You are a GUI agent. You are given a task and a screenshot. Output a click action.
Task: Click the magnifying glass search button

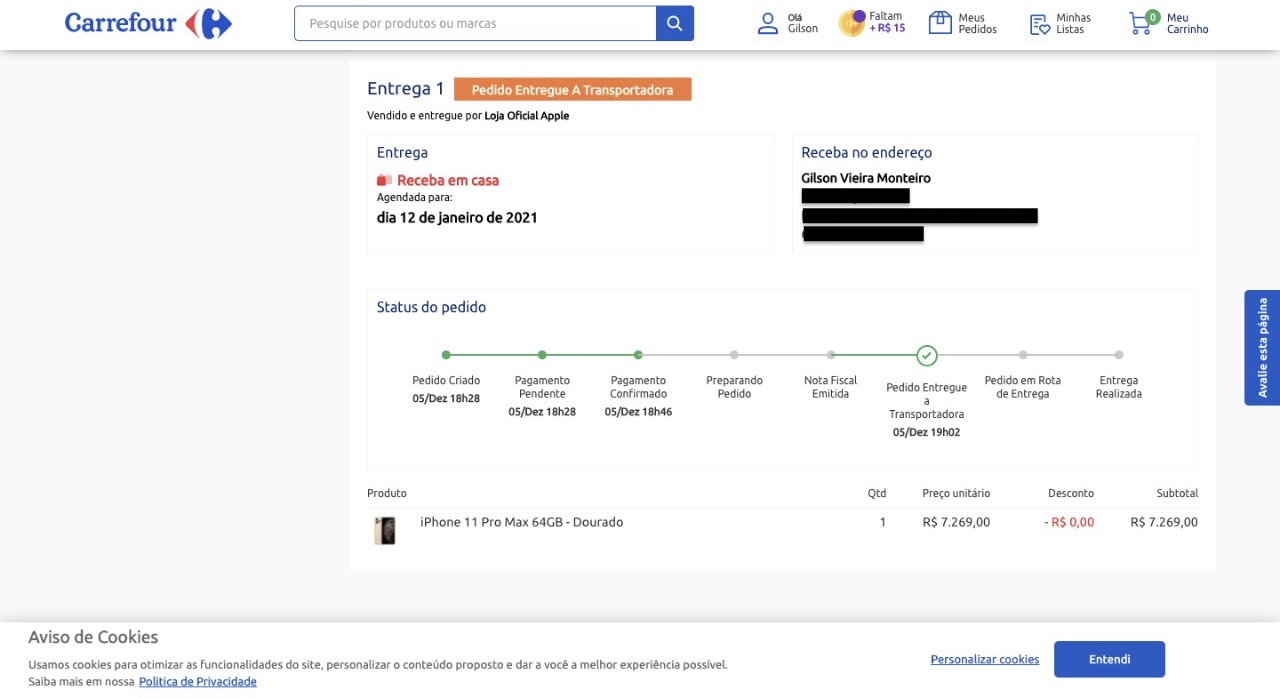(675, 23)
